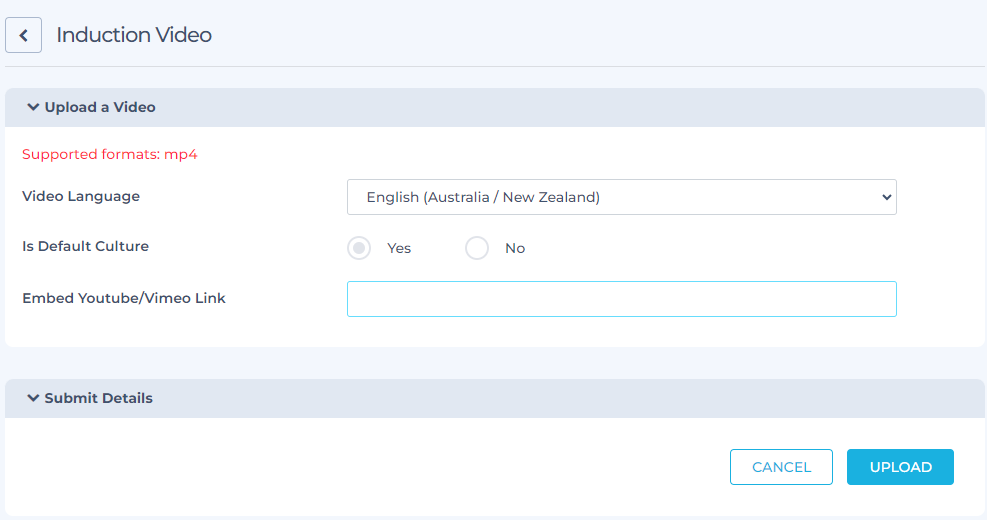
Task: Click the Upload a Video section title
Action: point(100,107)
